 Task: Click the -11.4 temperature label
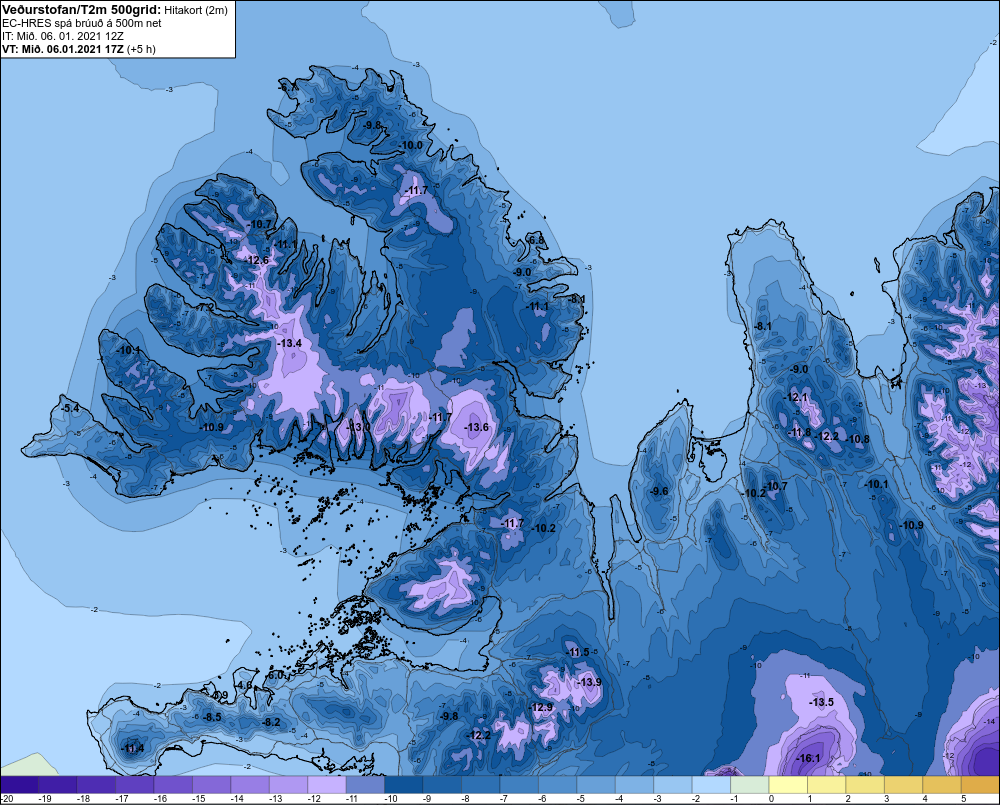[x=132, y=749]
